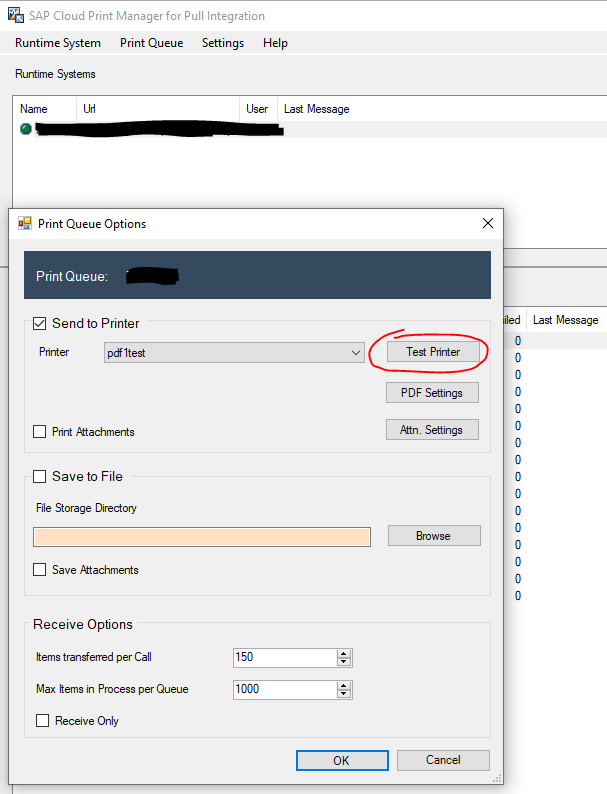Viewport: 607px width, 794px height.
Task: Click the Print Queue Options dialog icon
Action: click(25, 224)
